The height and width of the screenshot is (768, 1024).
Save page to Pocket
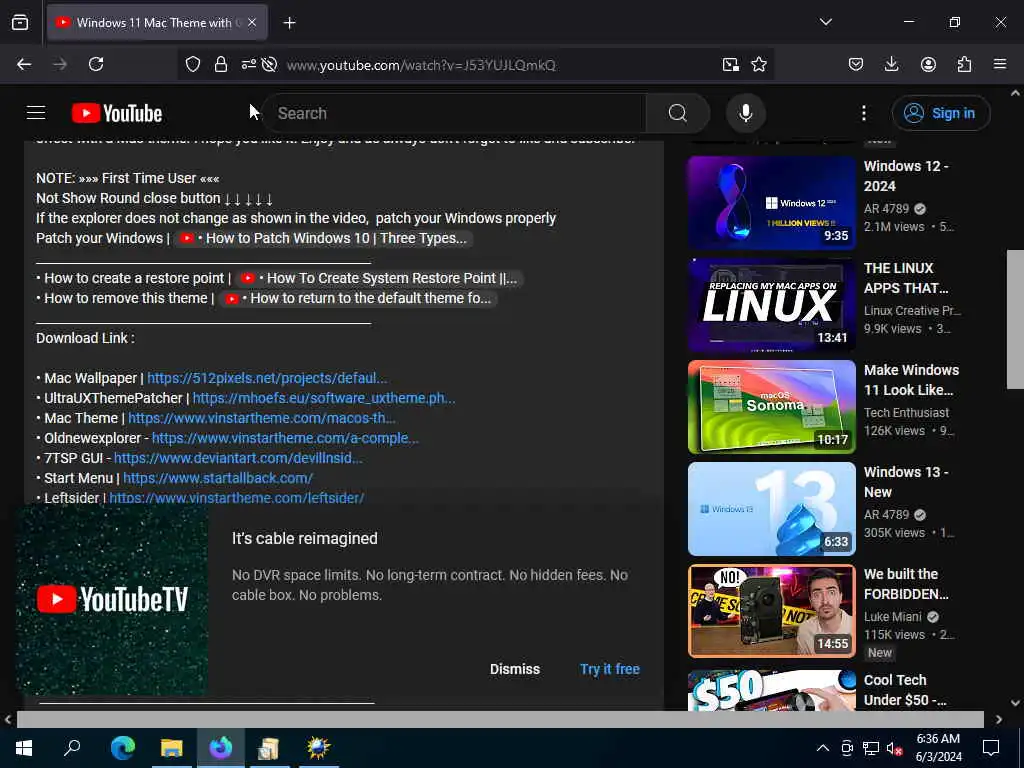tap(856, 64)
